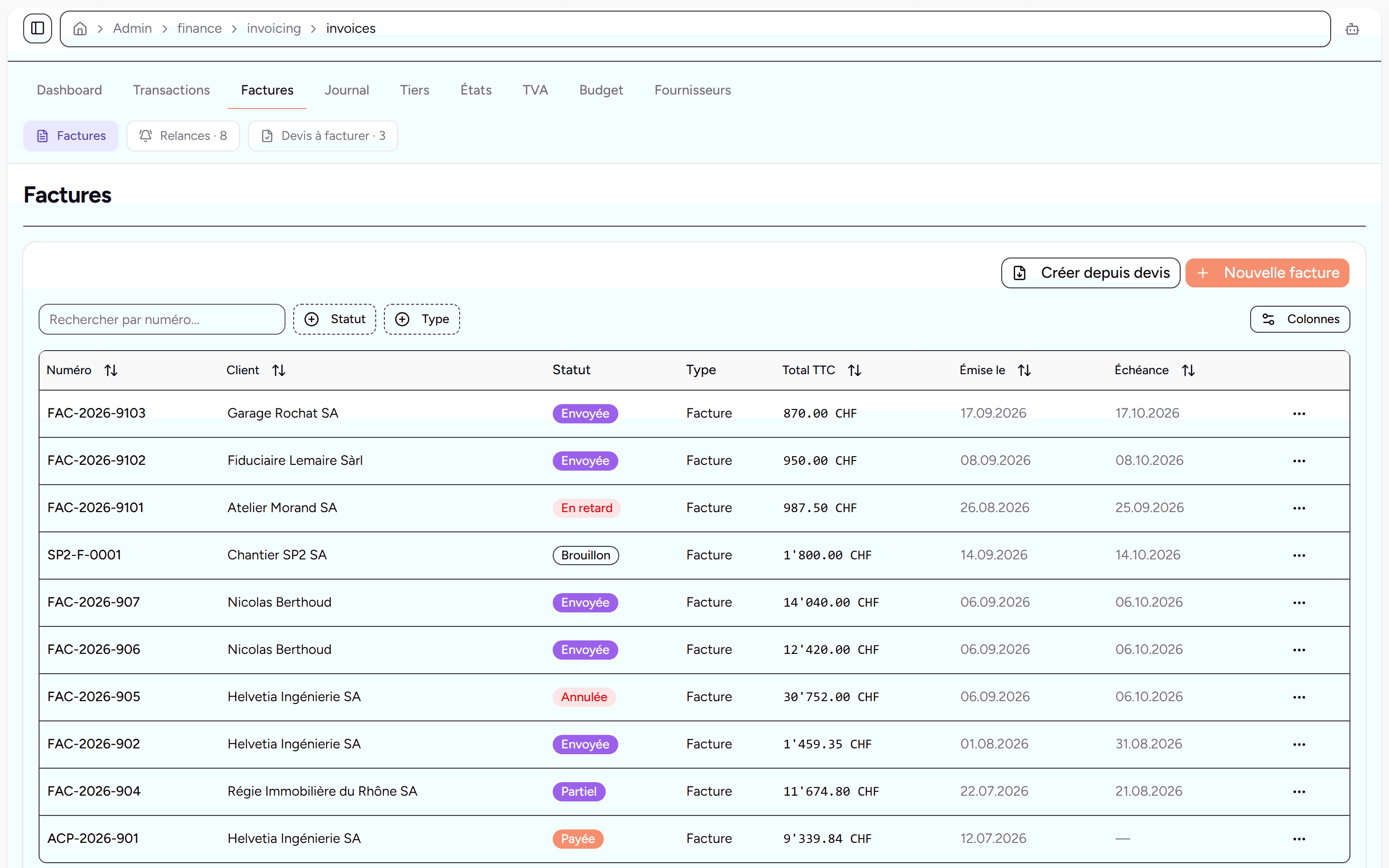Focus the Rechercher par numéro search field
The image size is (1389, 868).
162,319
